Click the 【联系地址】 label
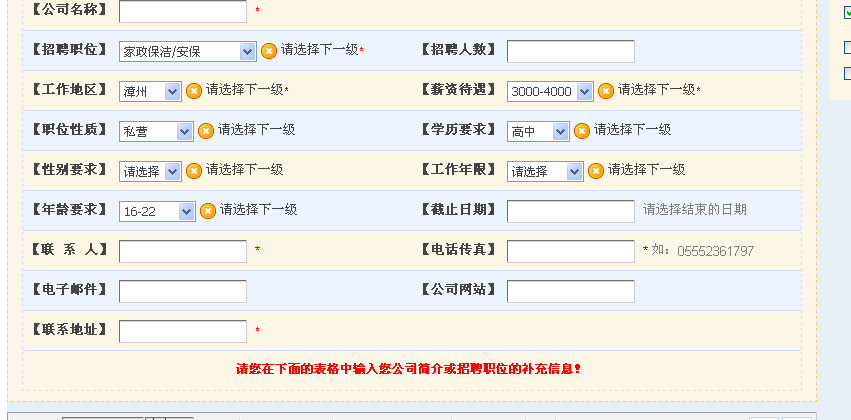Viewport: 851px width, 420px height. [69, 329]
